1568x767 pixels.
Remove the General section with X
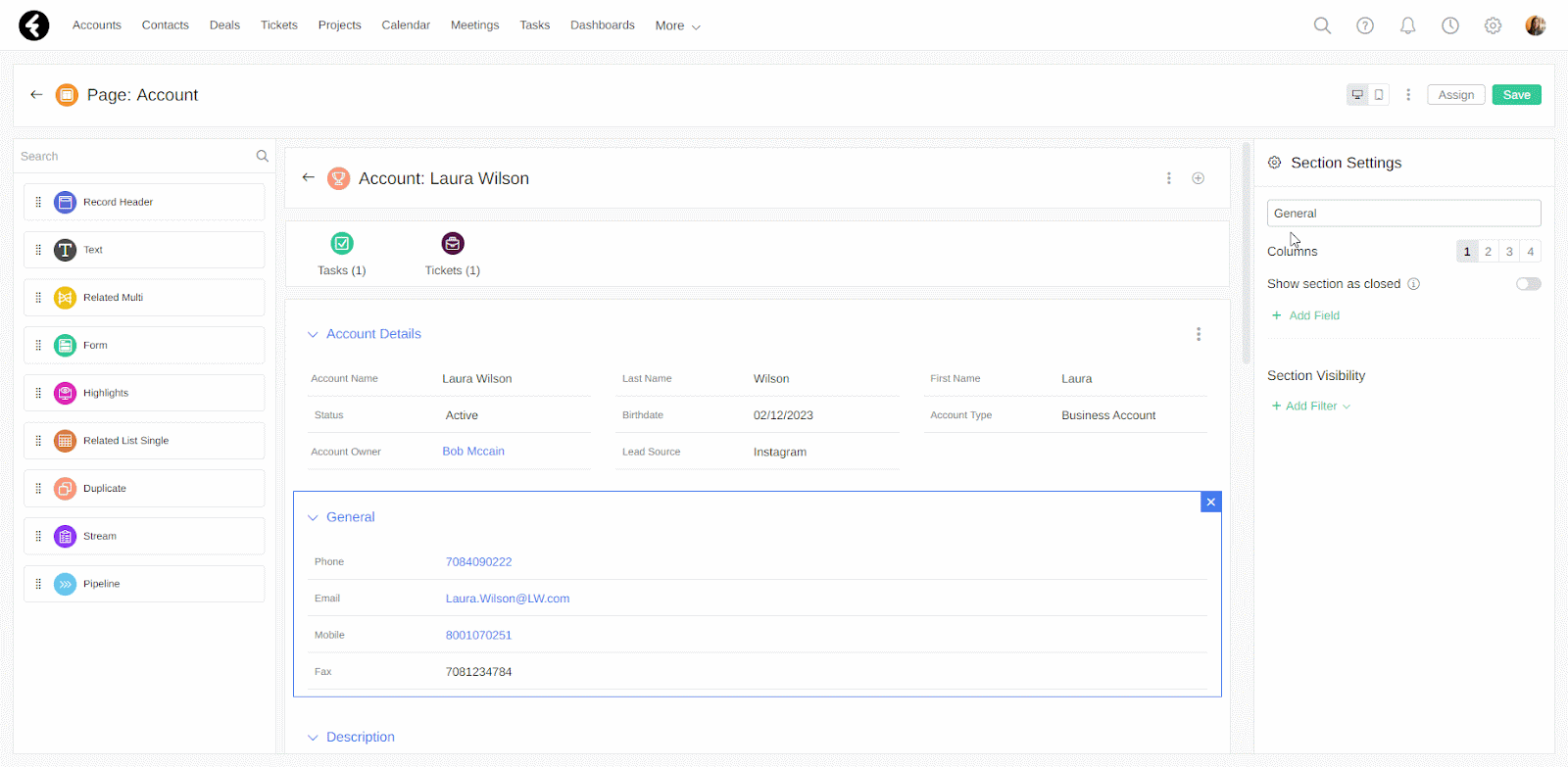click(x=1211, y=502)
